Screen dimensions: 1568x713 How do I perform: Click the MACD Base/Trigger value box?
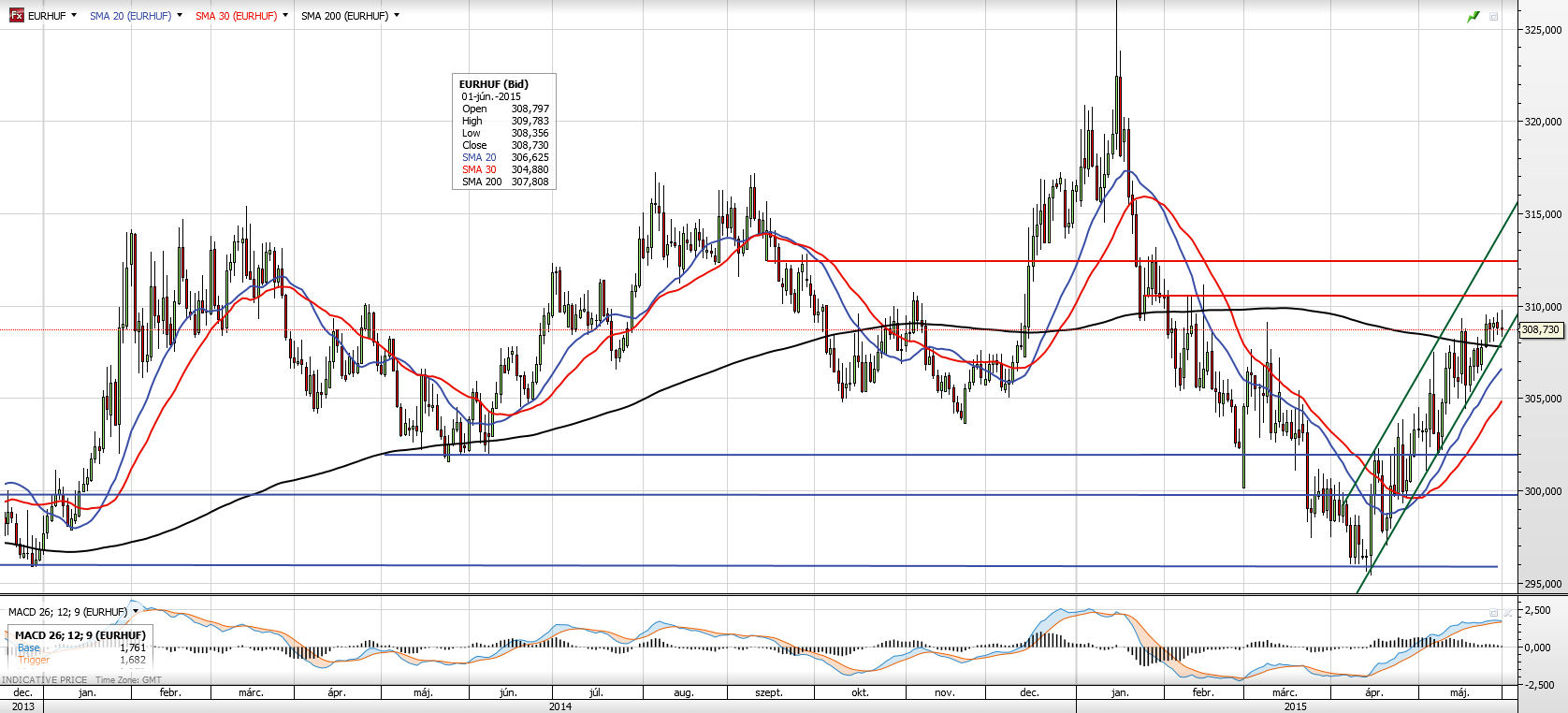pyautogui.click(x=80, y=647)
